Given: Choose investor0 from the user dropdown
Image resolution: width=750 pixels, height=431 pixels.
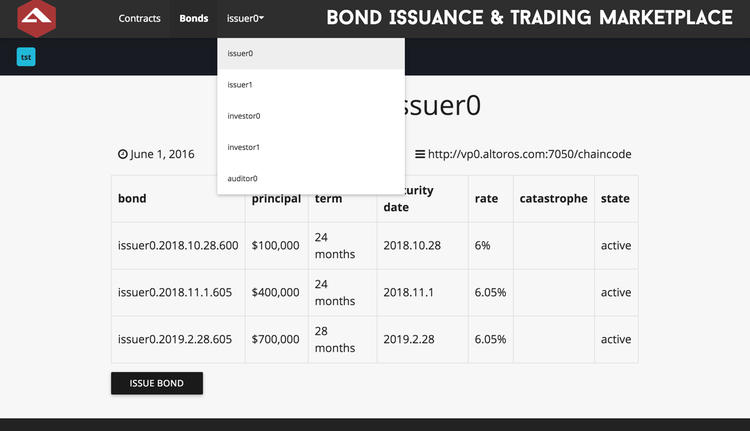Looking at the screenshot, I should point(311,116).
